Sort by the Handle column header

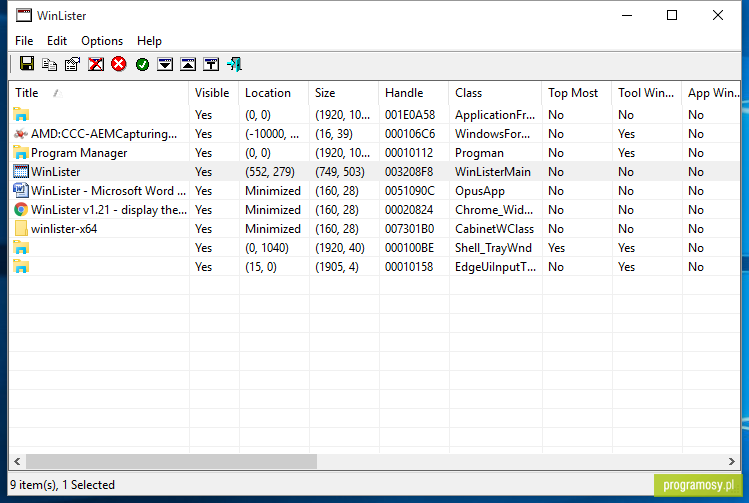point(414,93)
